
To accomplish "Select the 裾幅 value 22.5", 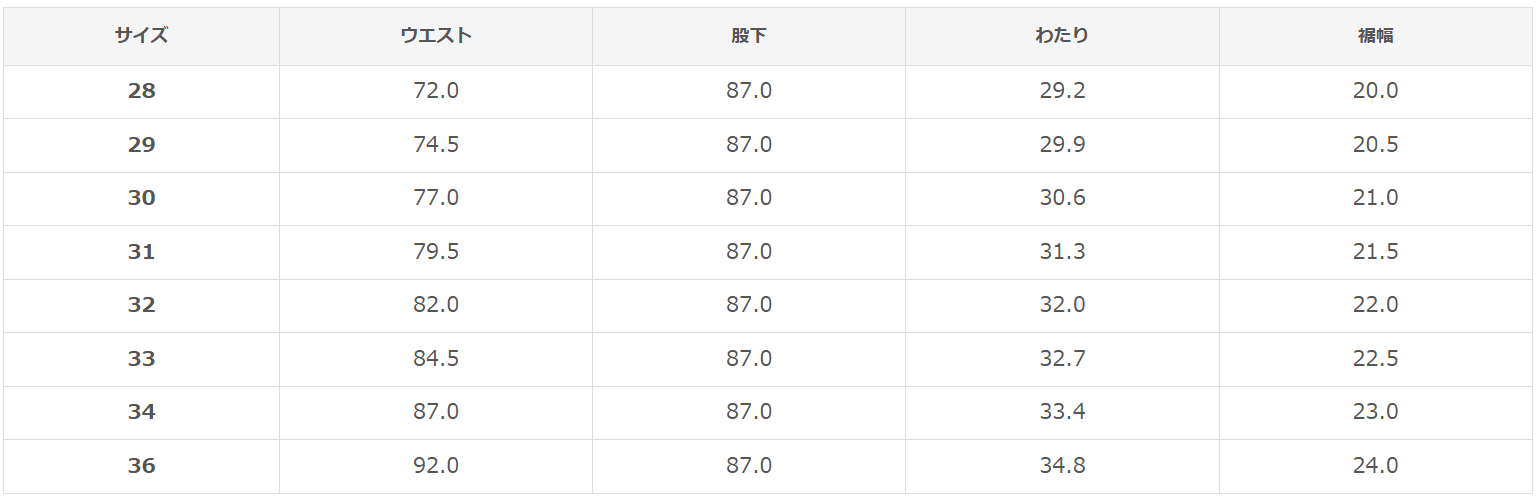I will coord(1375,358).
